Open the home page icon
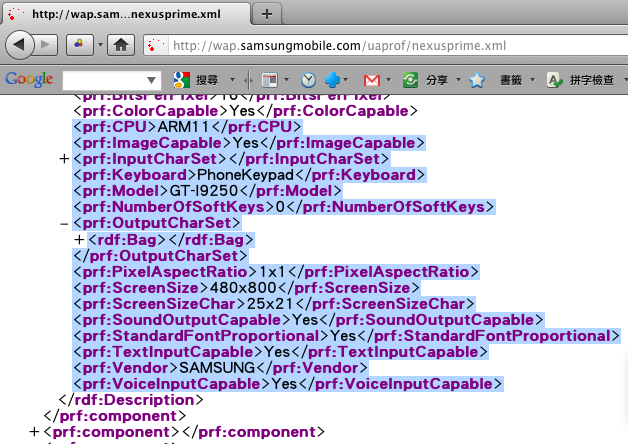628x444 pixels. coord(121,45)
